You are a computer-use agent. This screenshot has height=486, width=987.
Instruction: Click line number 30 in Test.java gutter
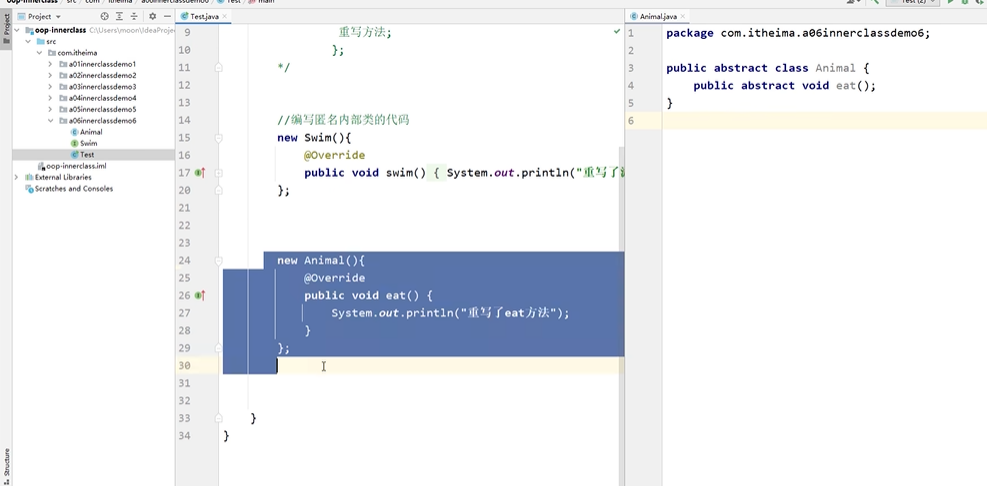[184, 365]
